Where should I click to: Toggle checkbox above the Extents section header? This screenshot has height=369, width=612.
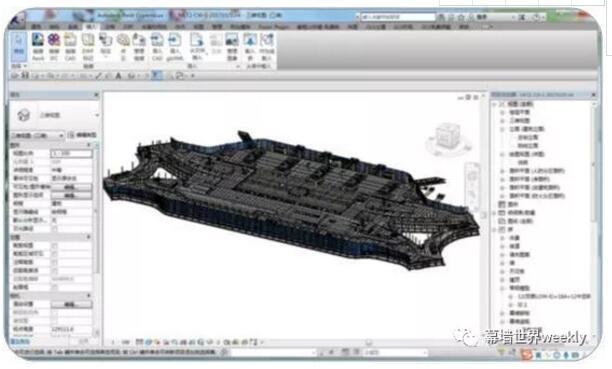[x=54, y=228]
